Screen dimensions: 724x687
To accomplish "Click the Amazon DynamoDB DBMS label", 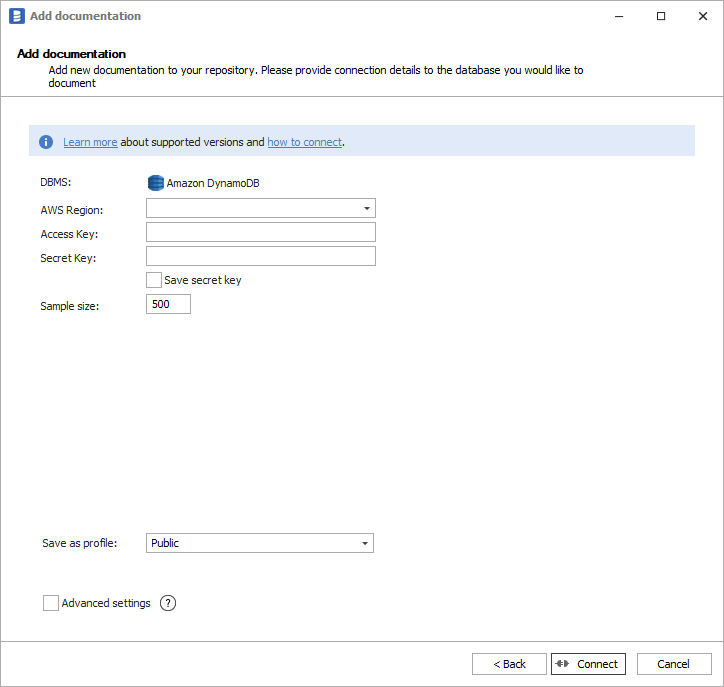I will 213,183.
